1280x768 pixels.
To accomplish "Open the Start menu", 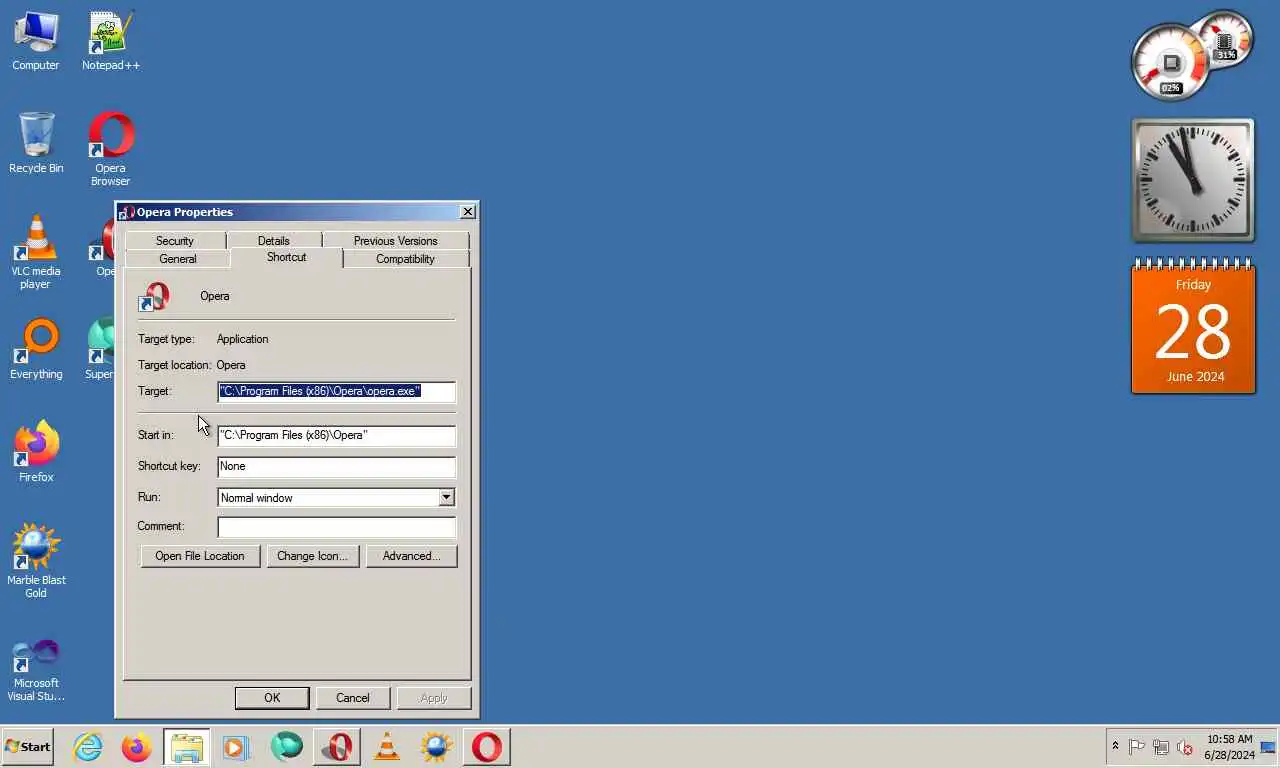I will tap(28, 747).
